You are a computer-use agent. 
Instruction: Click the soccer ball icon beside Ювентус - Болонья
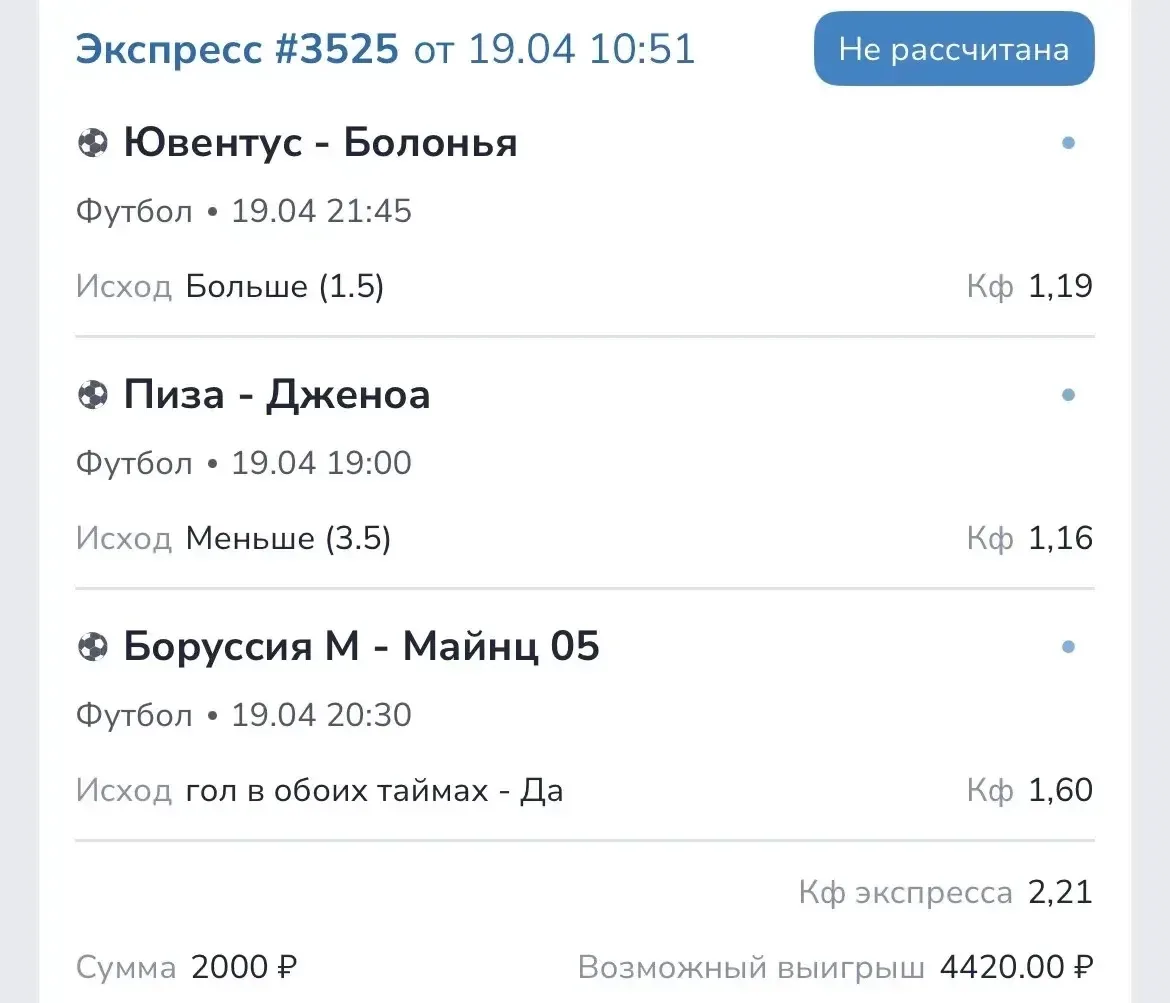[x=92, y=144]
